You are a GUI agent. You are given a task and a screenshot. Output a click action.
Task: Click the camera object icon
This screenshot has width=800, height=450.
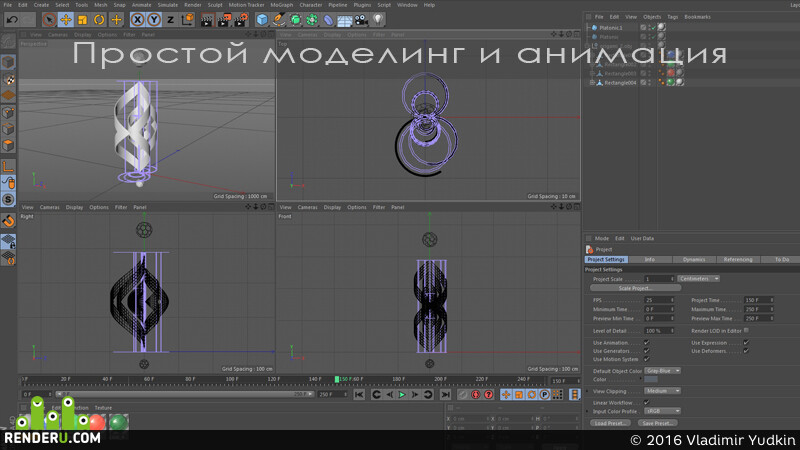click(x=361, y=20)
